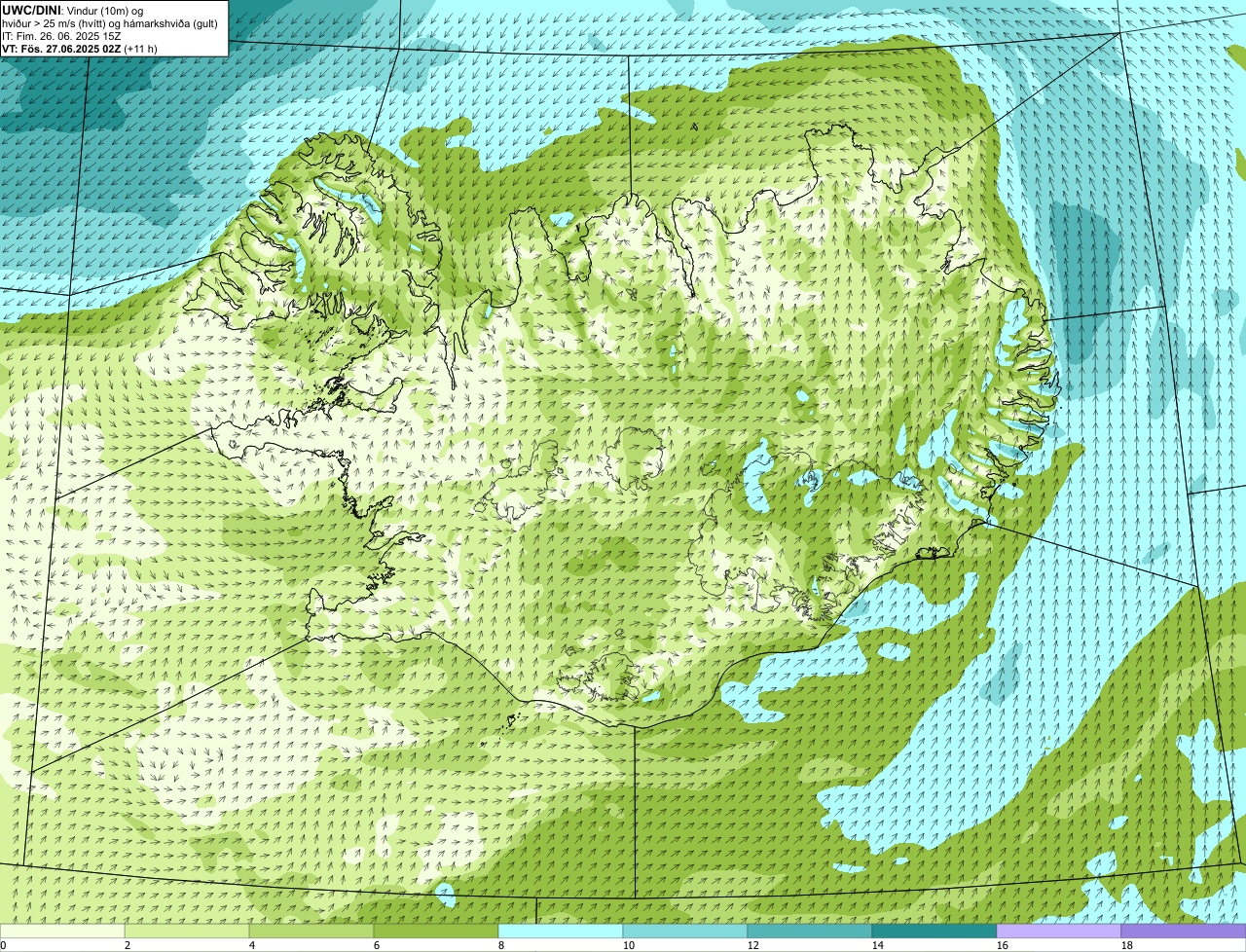Click the valid time 'VT: Fös. 27.06.2025 02Z'
This screenshot has width=1246, height=952.
[x=61, y=49]
